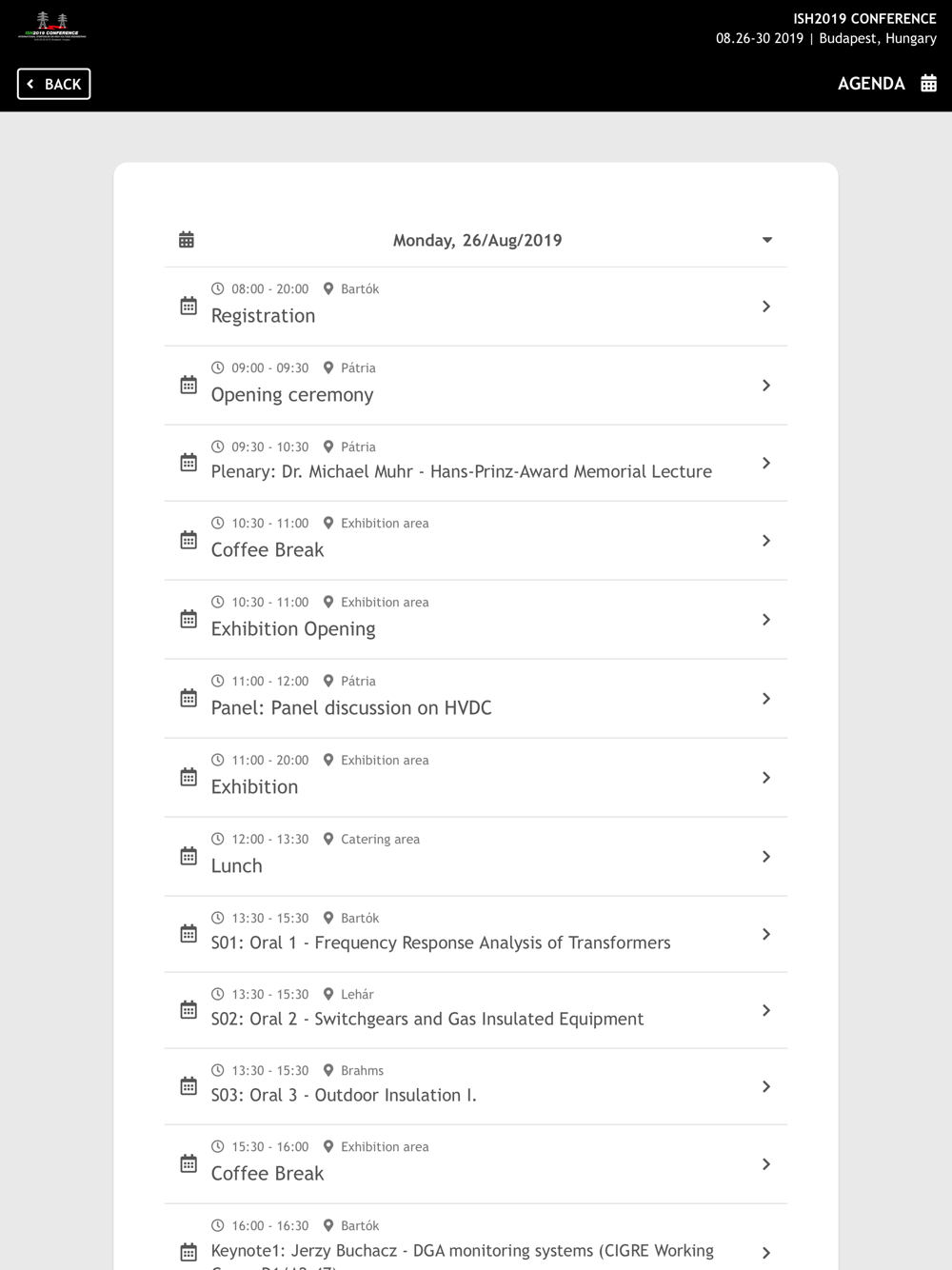Viewport: 952px width, 1270px height.
Task: Click clock icon on Exhibition Opening row
Action: (218, 602)
